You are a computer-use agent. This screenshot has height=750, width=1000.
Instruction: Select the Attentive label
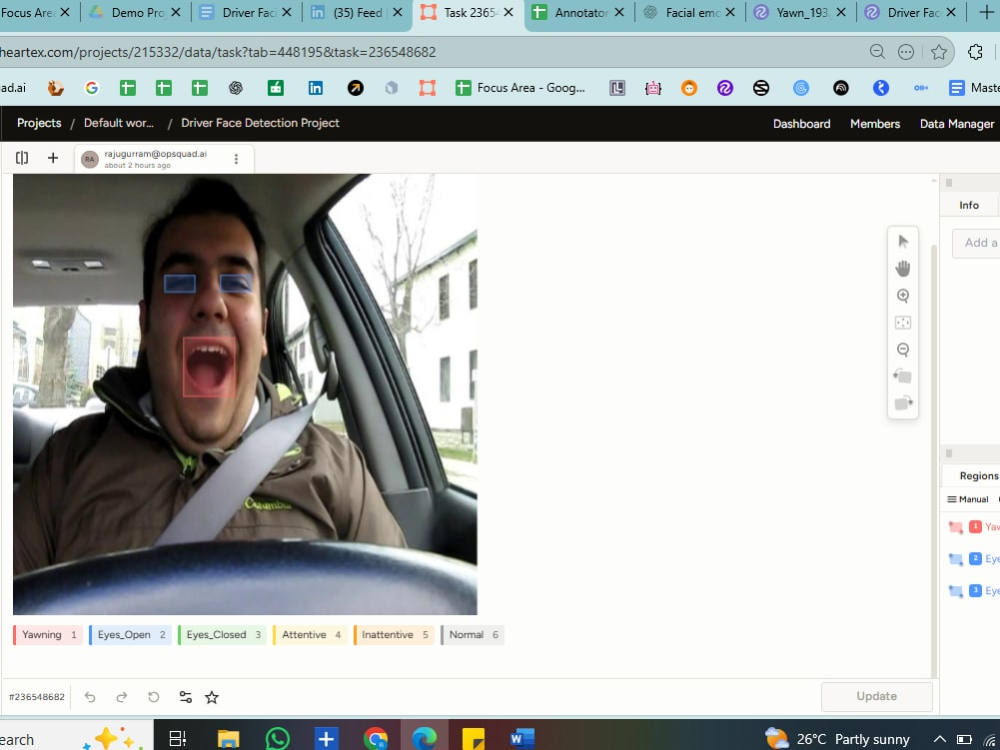pos(310,635)
